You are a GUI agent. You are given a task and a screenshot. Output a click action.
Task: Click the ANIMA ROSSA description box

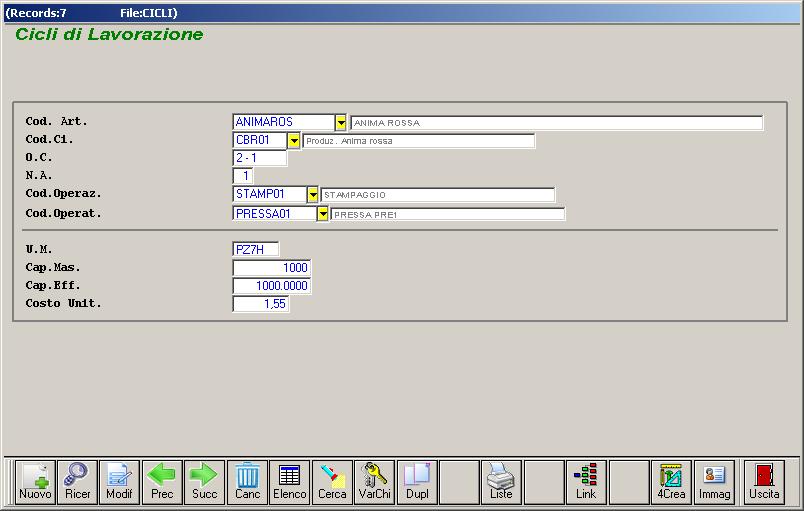(557, 123)
